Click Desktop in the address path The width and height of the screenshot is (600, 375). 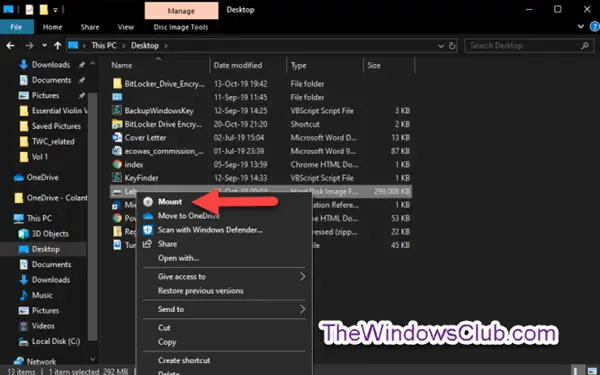tap(145, 46)
